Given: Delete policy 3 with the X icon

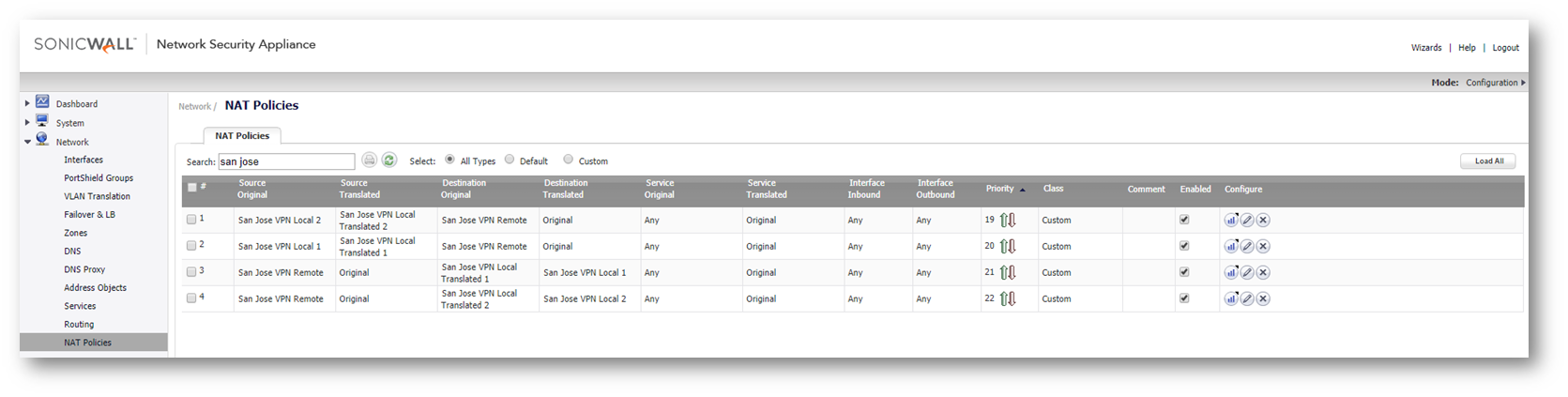Looking at the screenshot, I should [1263, 272].
